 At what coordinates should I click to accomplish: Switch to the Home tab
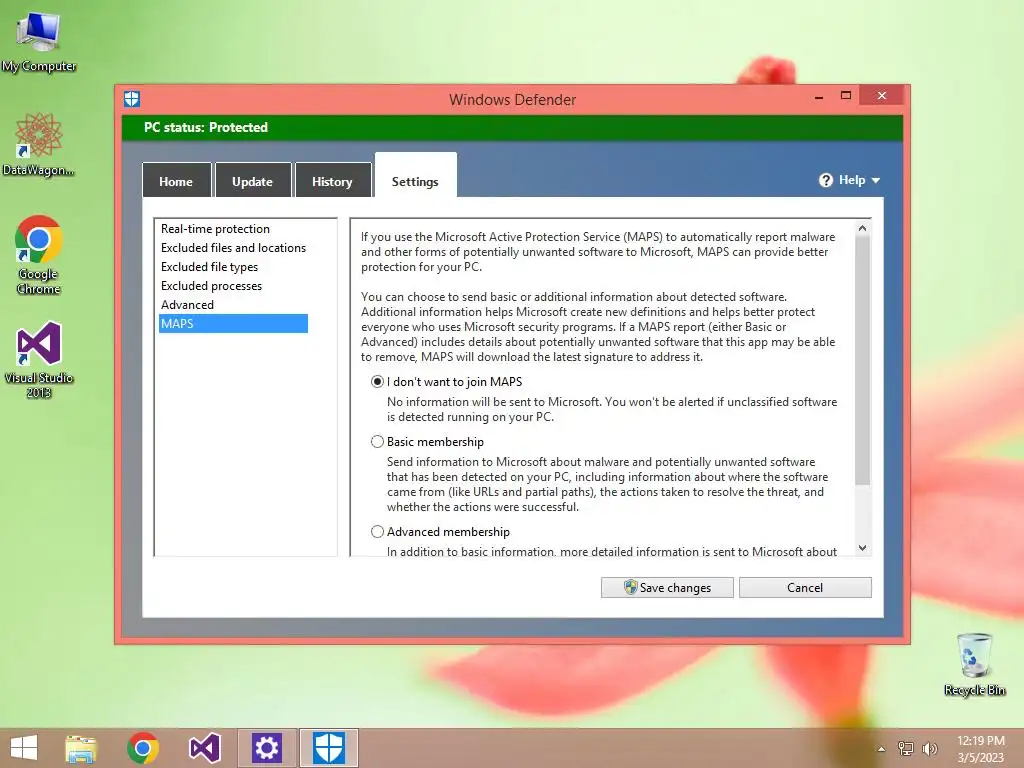click(176, 180)
